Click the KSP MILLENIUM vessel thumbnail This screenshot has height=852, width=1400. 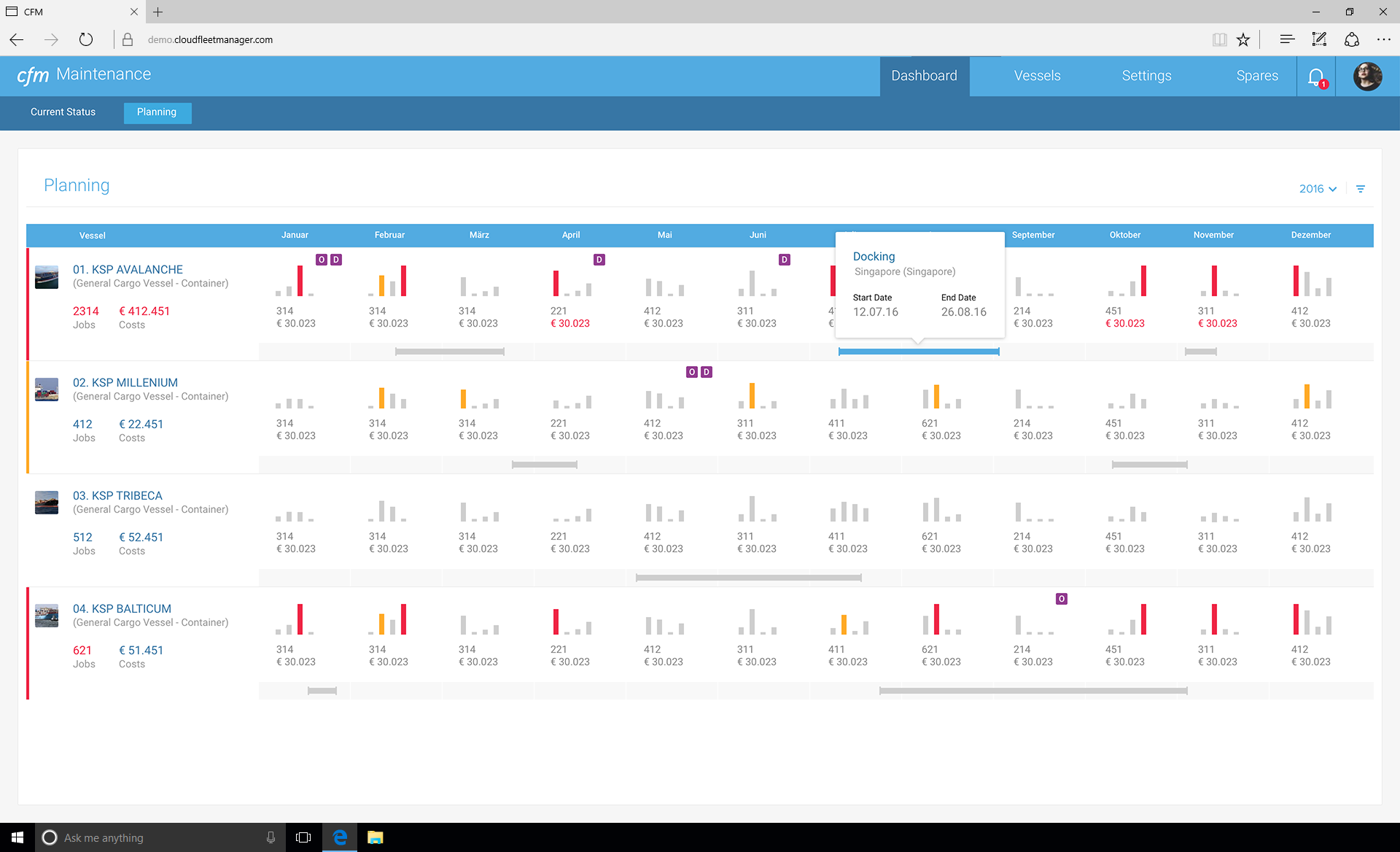coord(47,390)
